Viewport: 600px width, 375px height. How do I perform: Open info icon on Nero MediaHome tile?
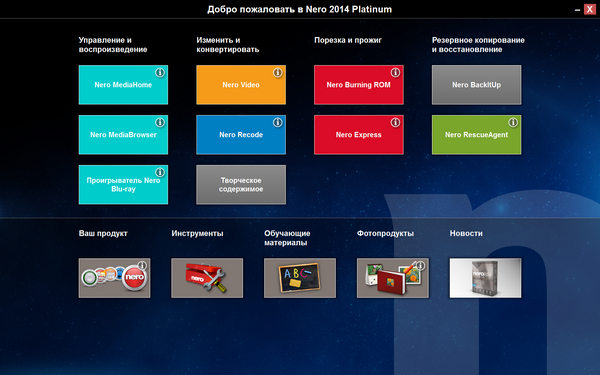(160, 72)
